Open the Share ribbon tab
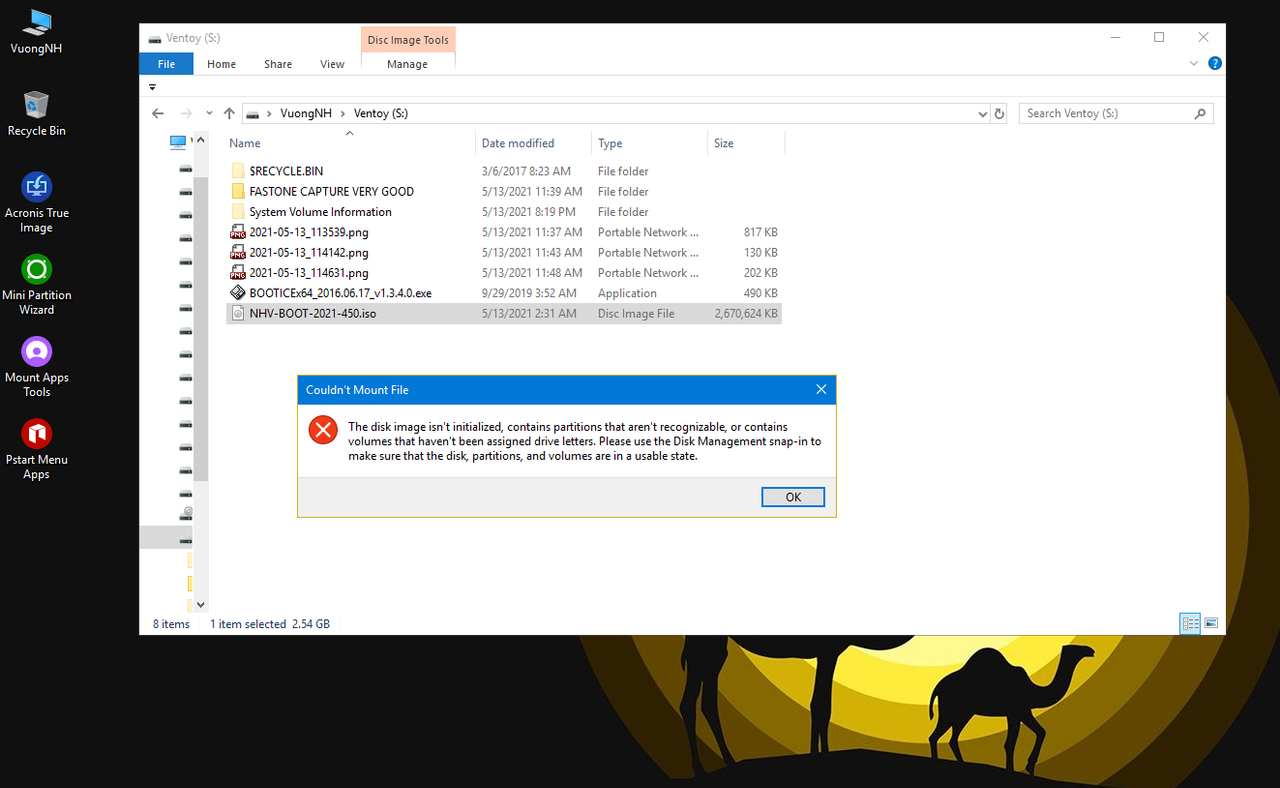 pyautogui.click(x=278, y=64)
